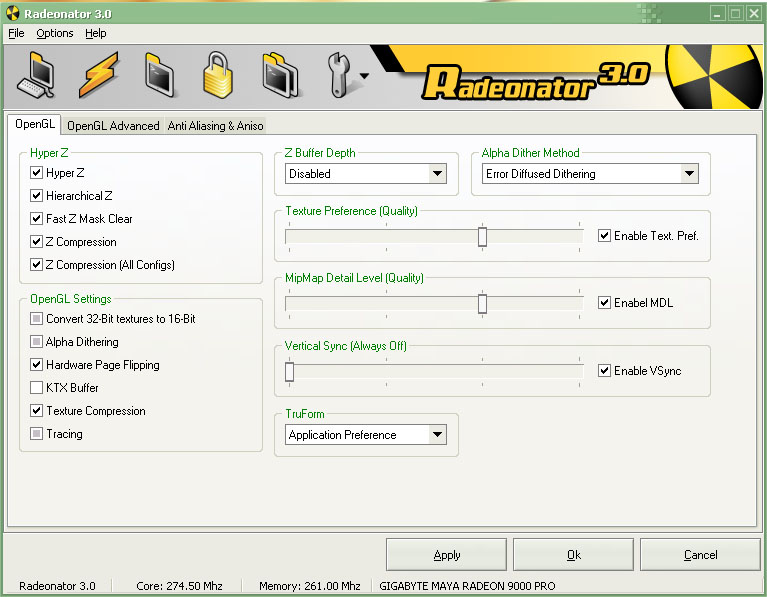Click the wrench tools toolbar icon

point(339,75)
